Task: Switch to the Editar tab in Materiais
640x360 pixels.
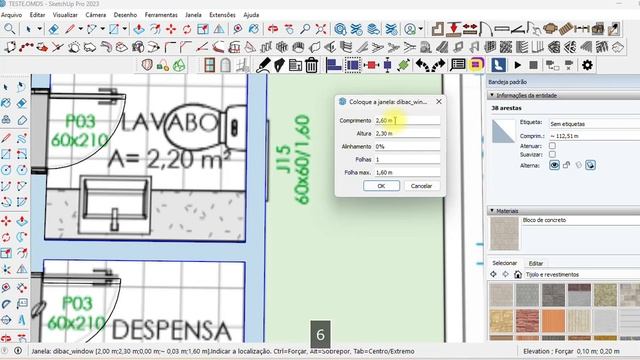Action: 536,263
